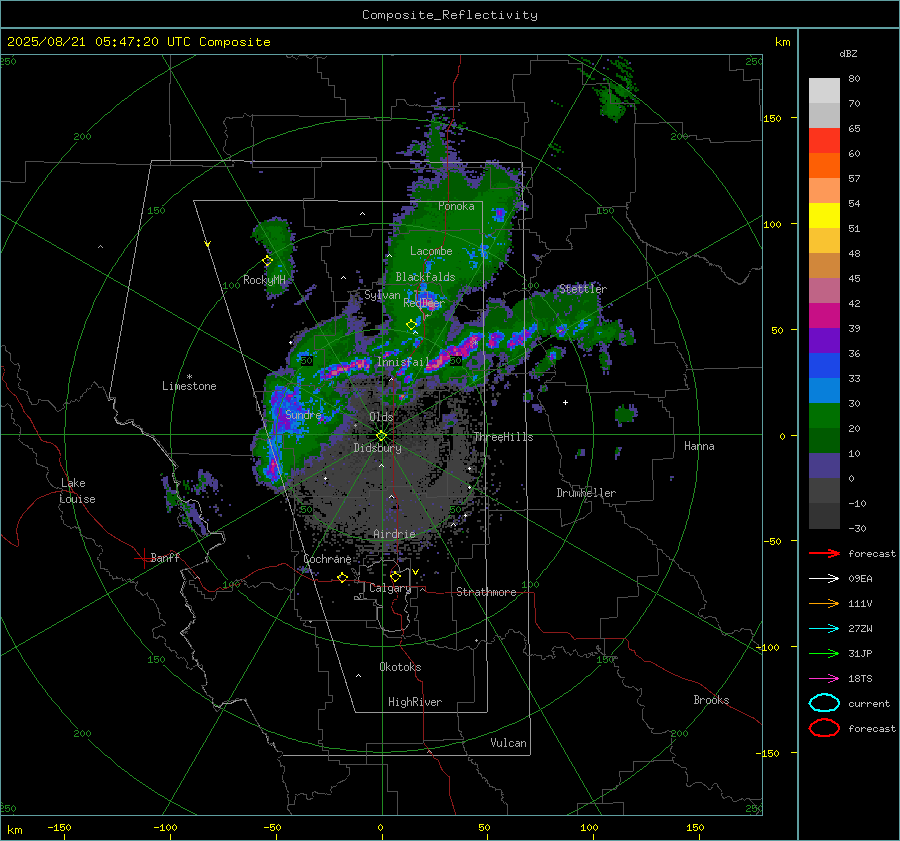Select the 09EA legend label
This screenshot has width=900, height=841.
pyautogui.click(x=860, y=579)
